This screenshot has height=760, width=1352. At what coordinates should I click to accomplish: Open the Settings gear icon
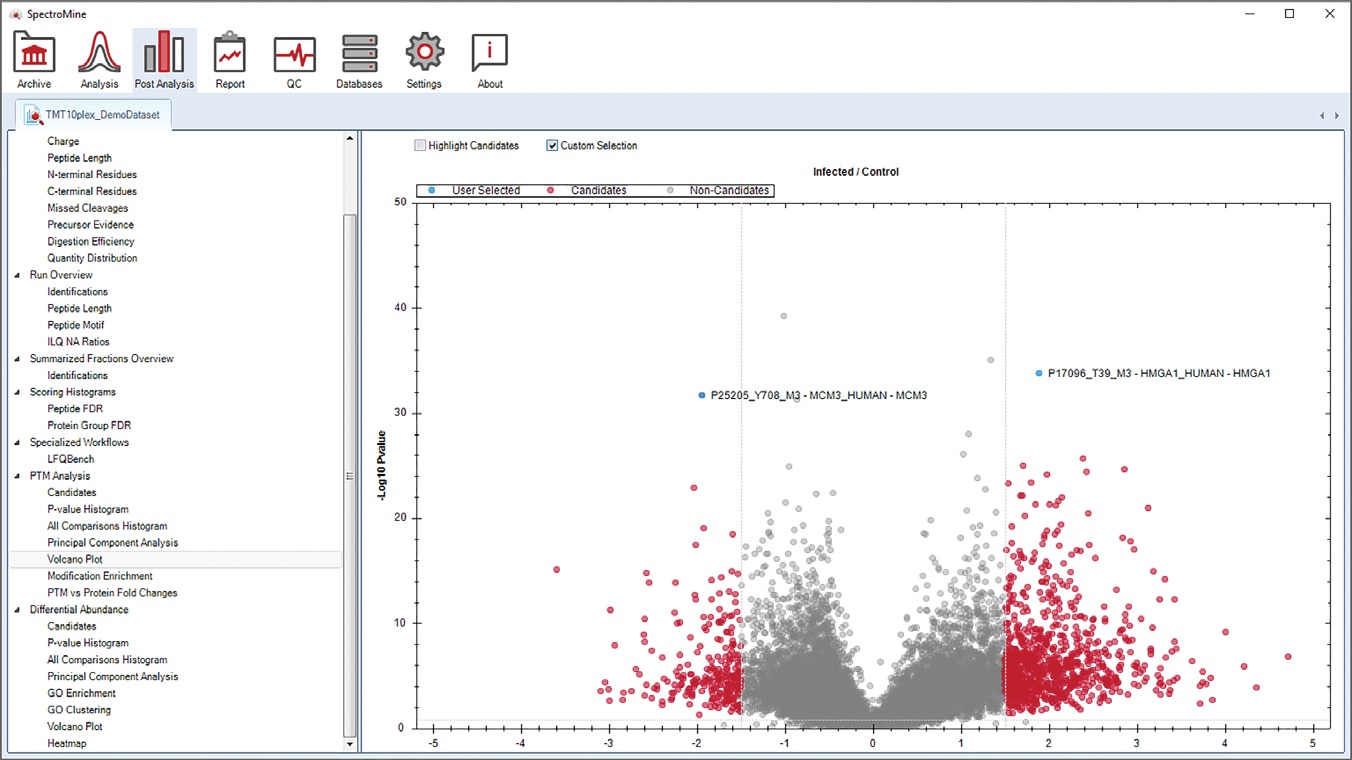[x=424, y=60]
